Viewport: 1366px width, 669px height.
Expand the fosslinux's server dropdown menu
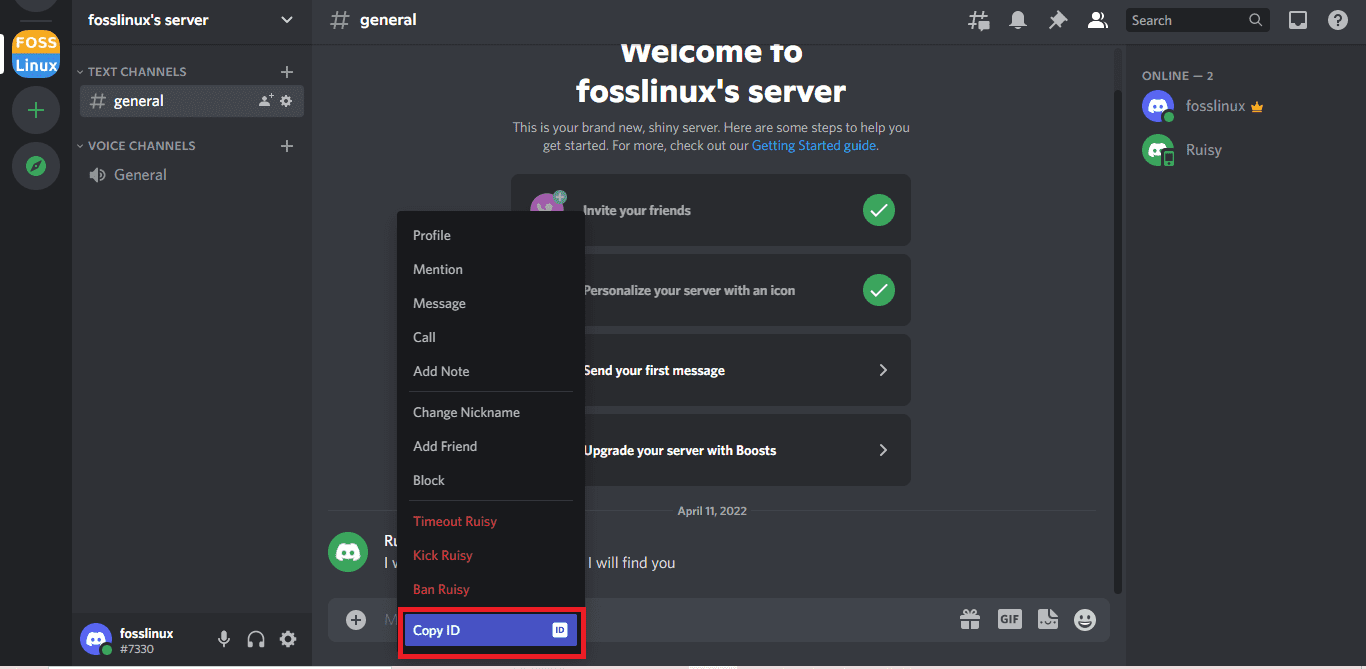tap(287, 20)
